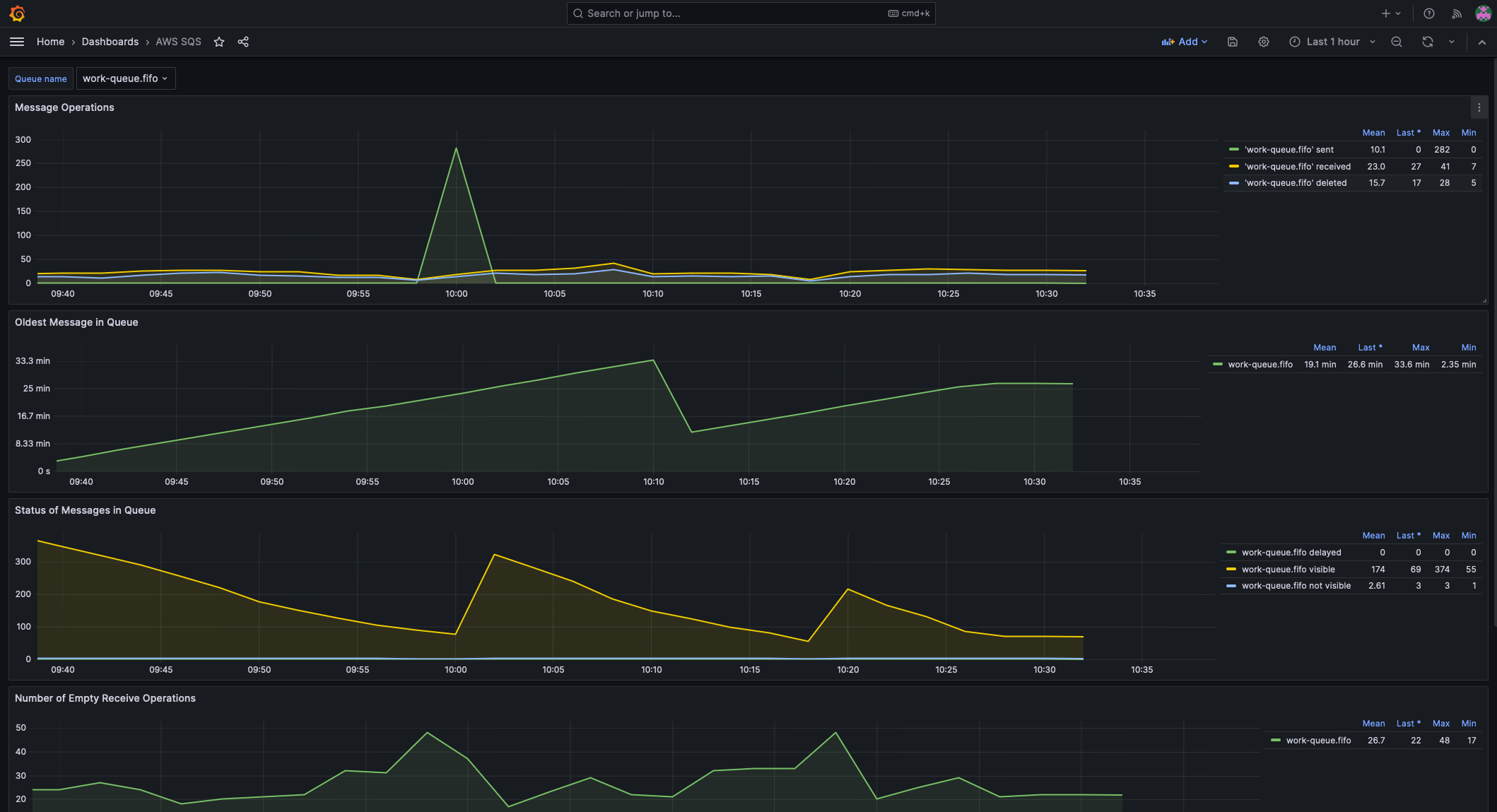
Task: Click the save dashboard icon
Action: 1233,42
